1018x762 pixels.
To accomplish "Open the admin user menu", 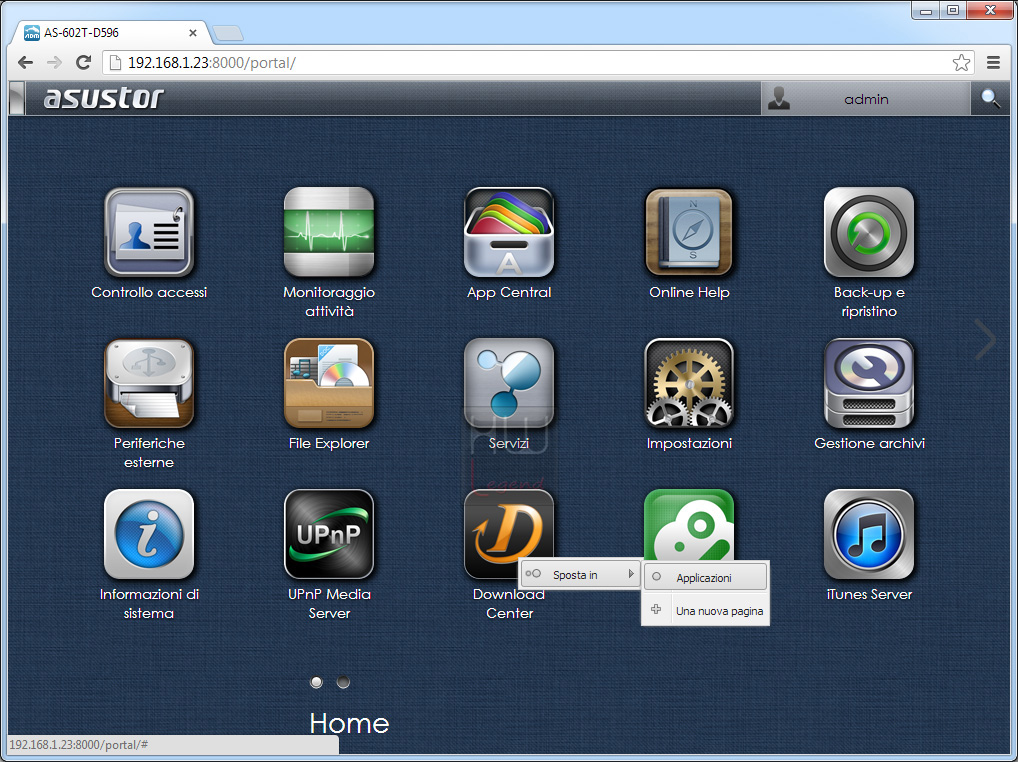I will pos(865,99).
